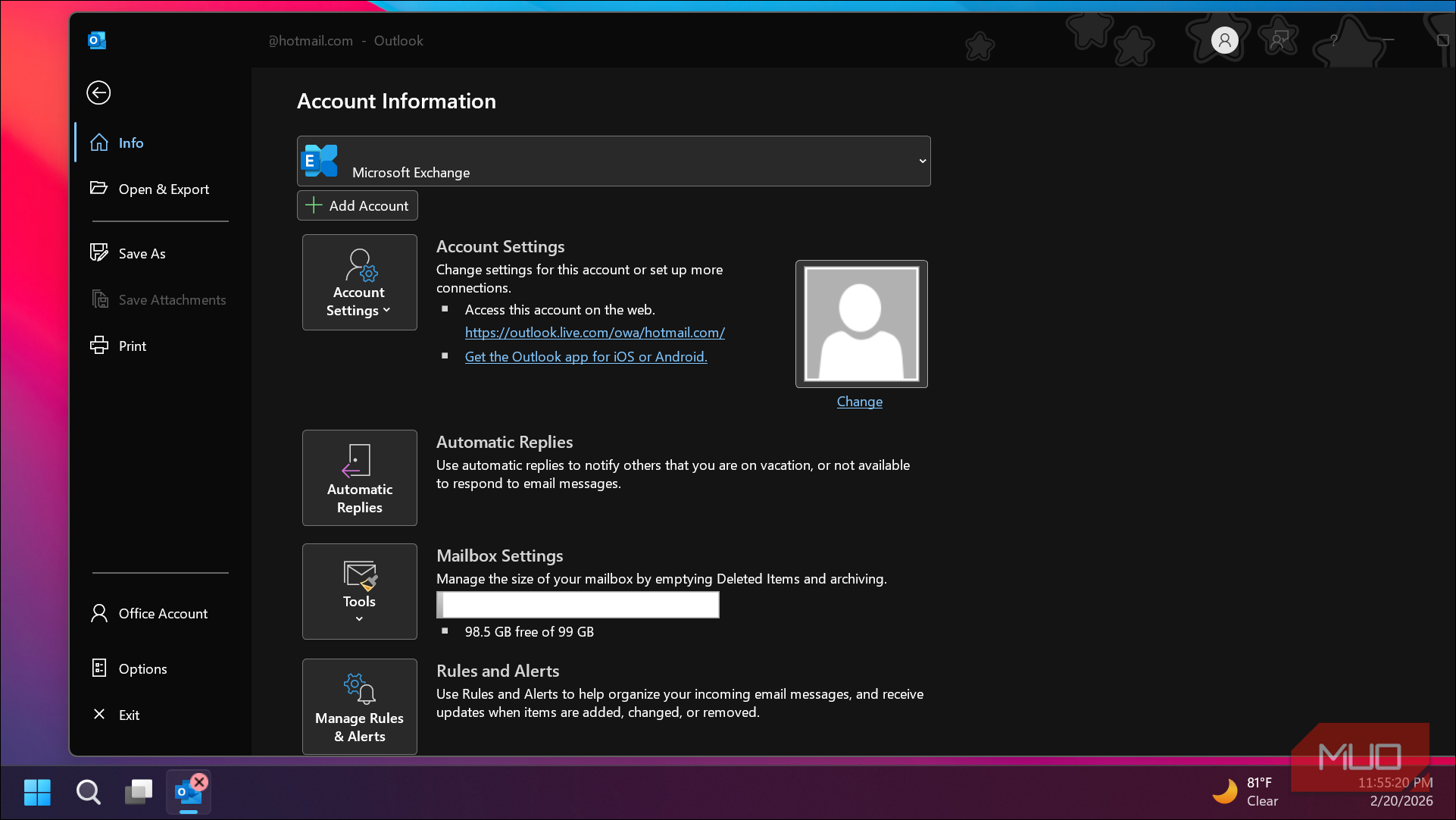Click the Save As icon in the sidebar
1456x820 pixels.
click(x=99, y=252)
